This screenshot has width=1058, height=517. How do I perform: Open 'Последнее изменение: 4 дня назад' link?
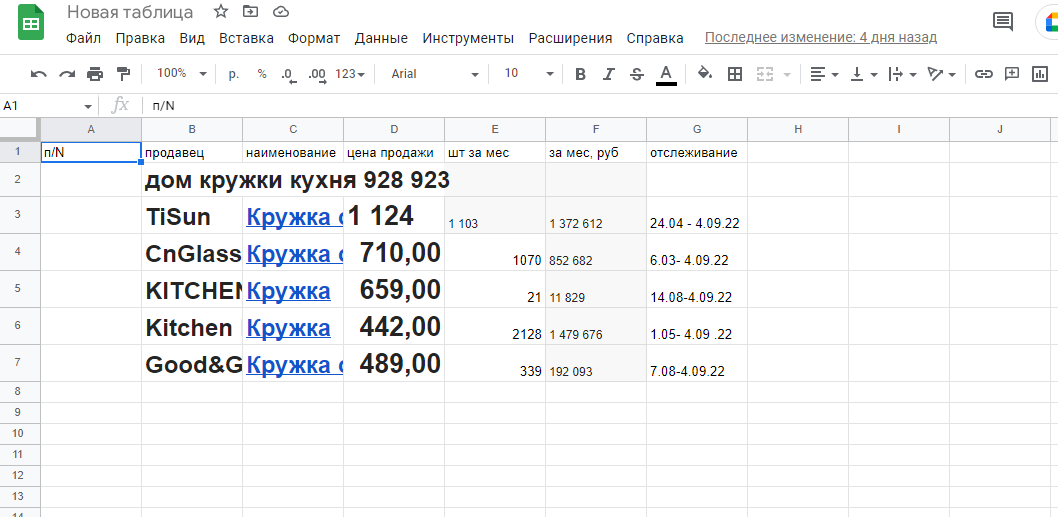coord(820,37)
